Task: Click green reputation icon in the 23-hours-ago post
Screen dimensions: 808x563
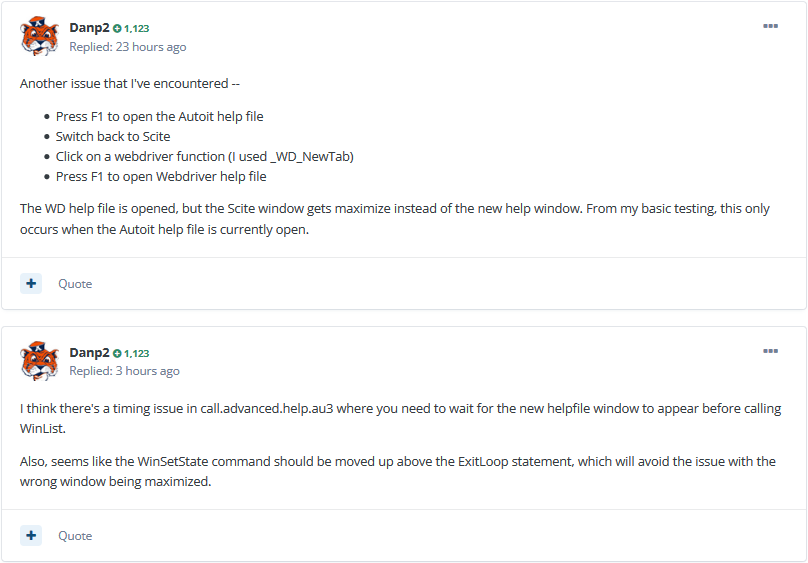Action: point(117,29)
